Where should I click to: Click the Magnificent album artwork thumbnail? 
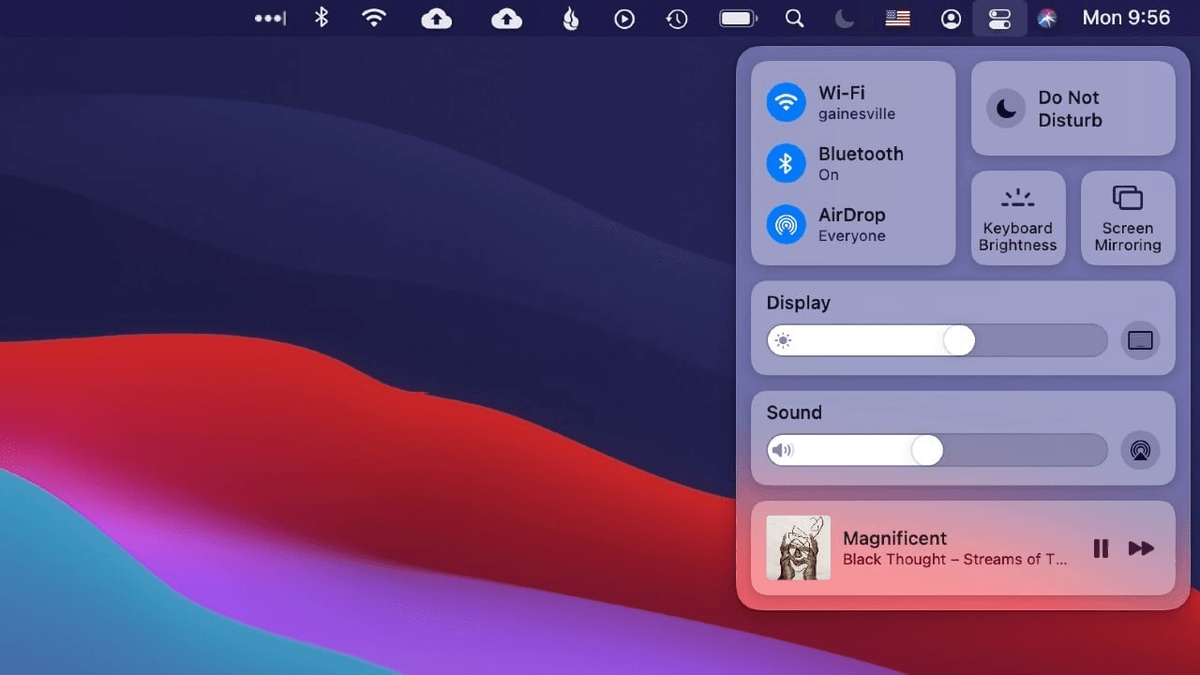pos(797,548)
